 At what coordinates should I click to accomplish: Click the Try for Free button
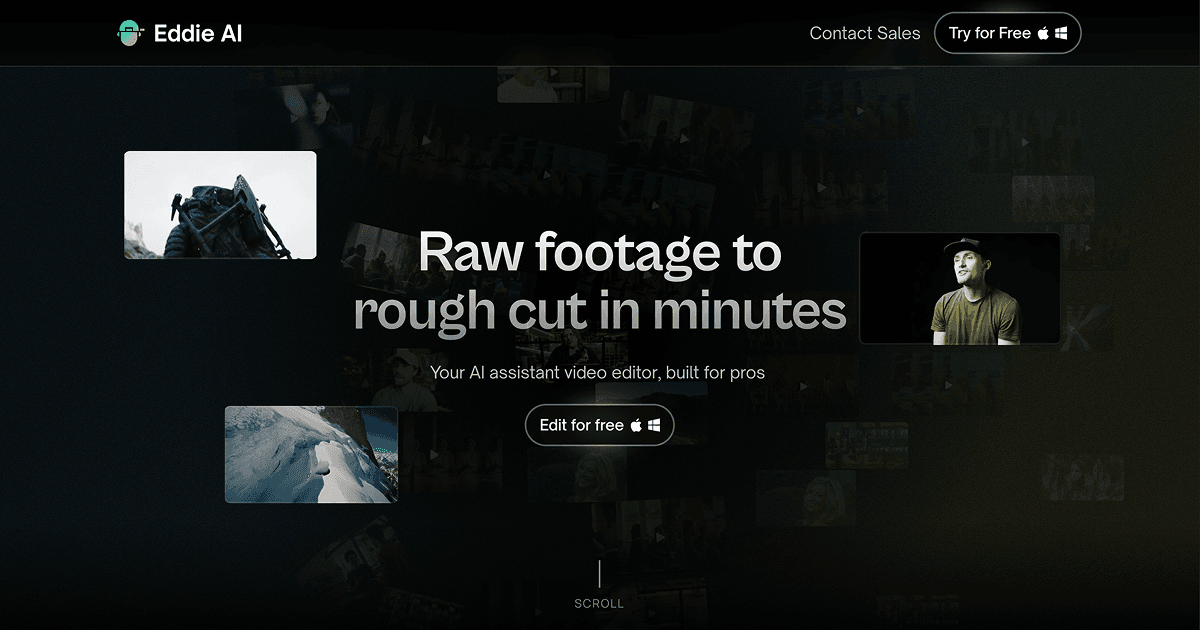click(1007, 33)
